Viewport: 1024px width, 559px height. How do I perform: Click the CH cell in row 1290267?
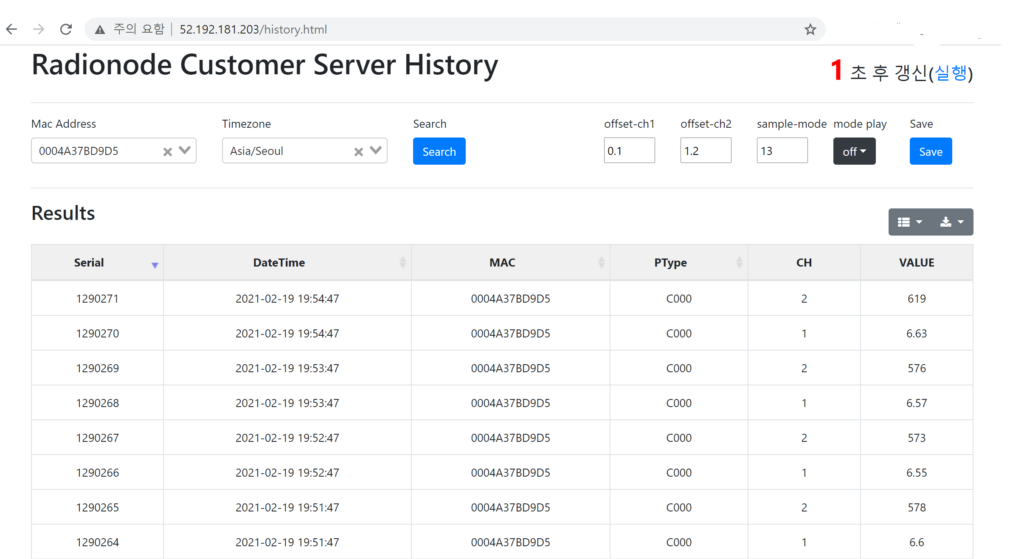point(804,438)
